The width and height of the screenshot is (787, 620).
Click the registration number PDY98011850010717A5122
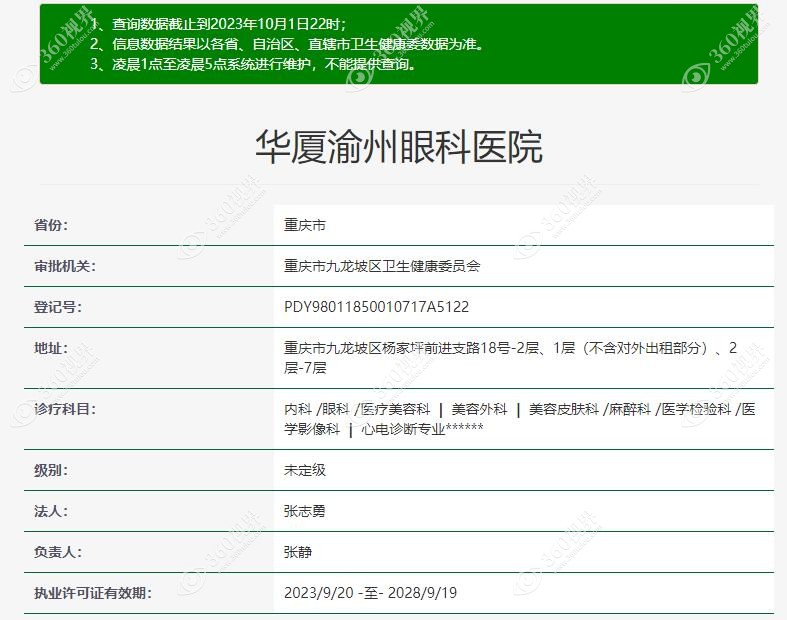point(376,307)
